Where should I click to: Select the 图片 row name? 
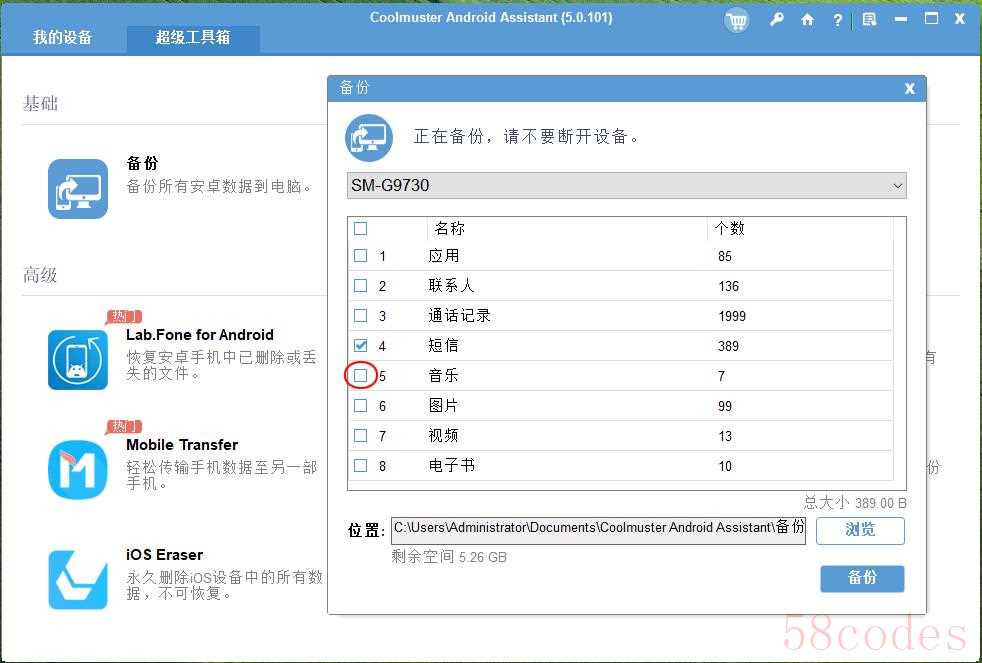tap(444, 406)
